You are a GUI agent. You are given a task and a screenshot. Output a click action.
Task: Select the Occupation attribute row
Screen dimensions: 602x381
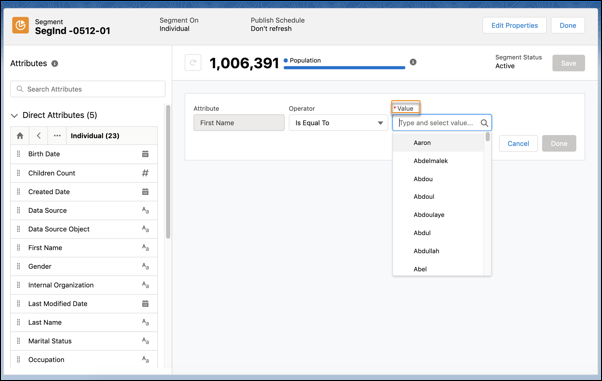pyautogui.click(x=84, y=359)
